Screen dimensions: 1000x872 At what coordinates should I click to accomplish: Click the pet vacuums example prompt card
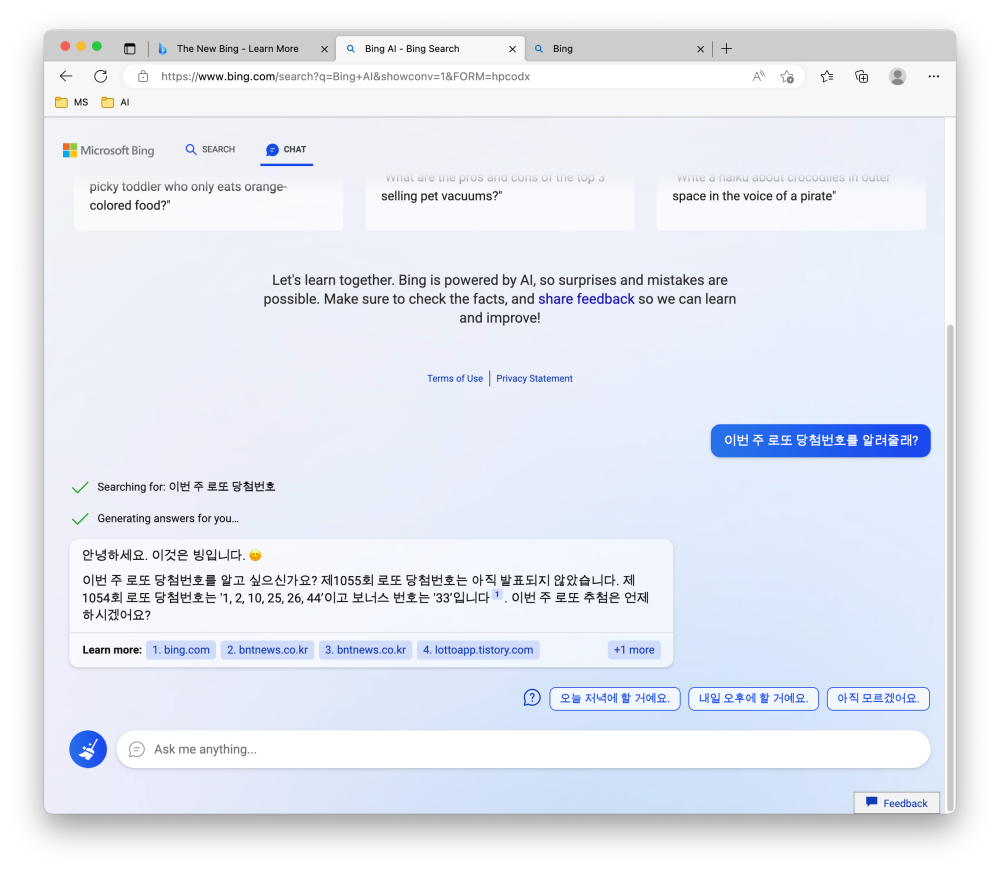click(x=500, y=201)
